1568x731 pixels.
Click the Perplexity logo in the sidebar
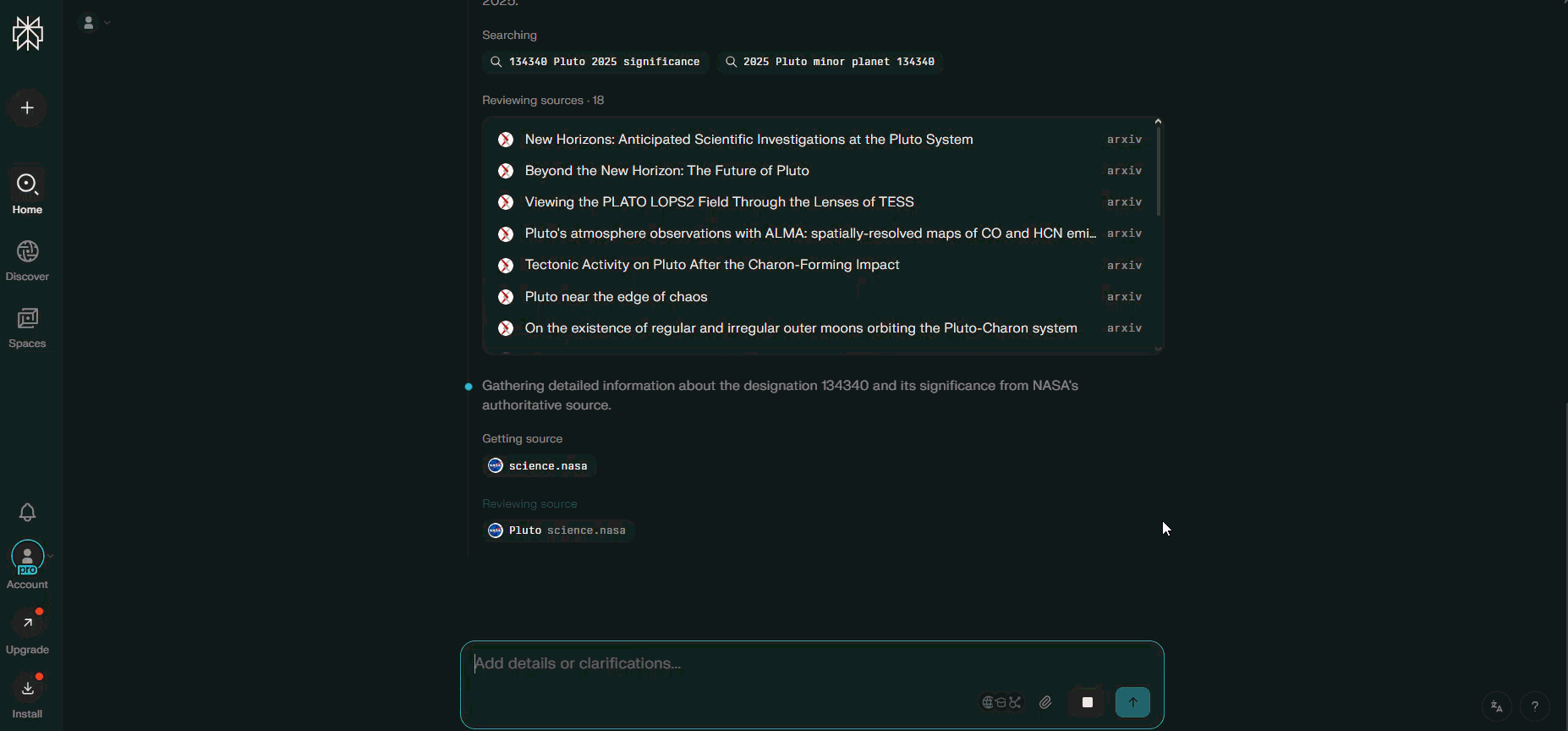coord(28,34)
